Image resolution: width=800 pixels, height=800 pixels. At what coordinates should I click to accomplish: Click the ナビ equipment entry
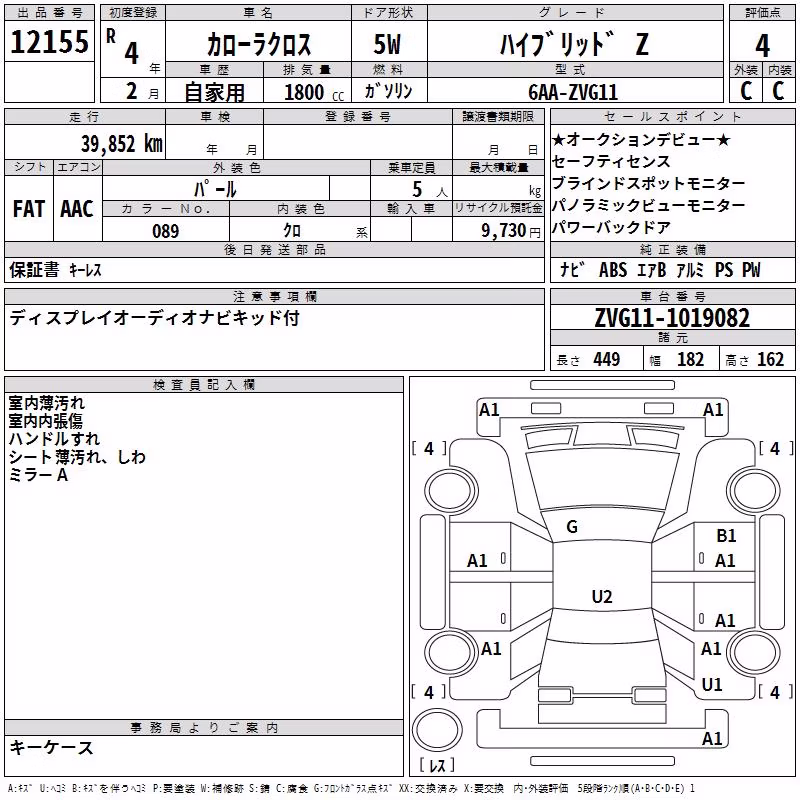point(571,269)
